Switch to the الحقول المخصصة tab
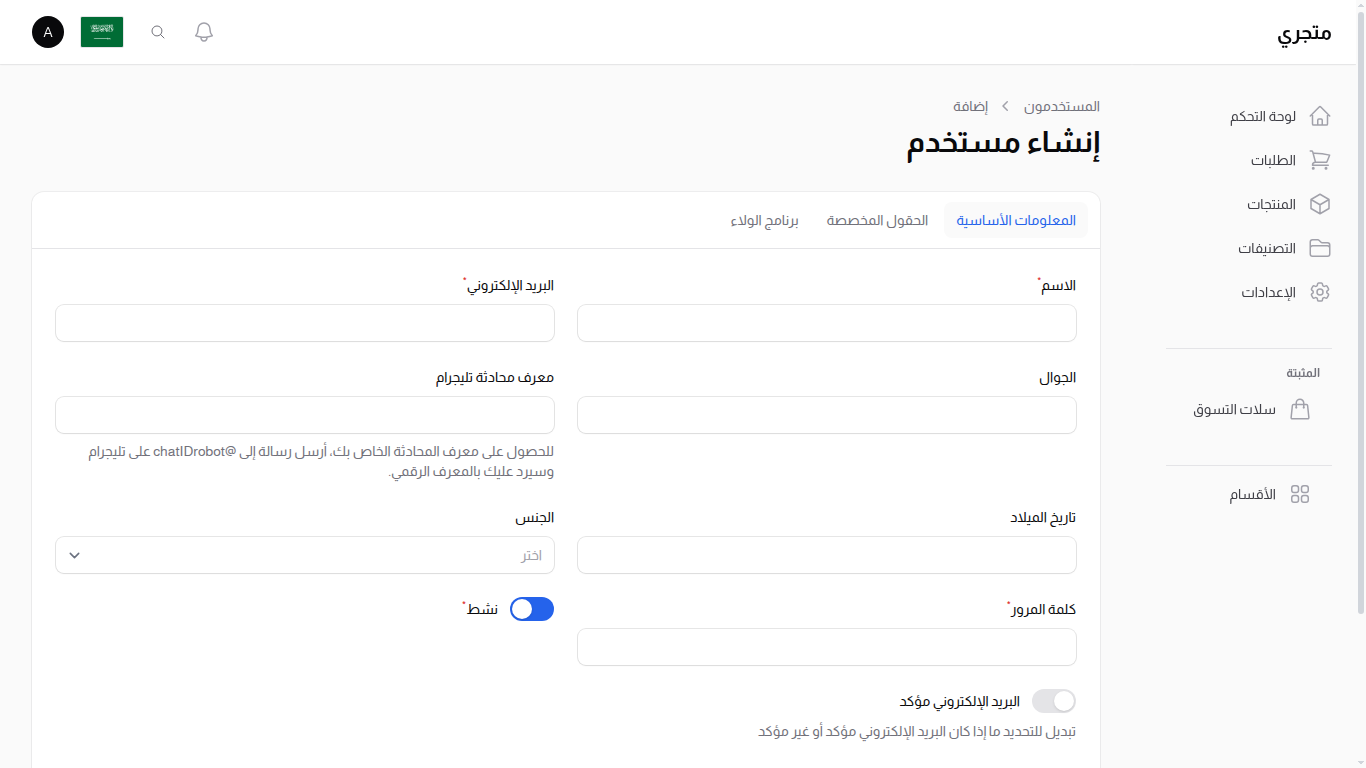The height and width of the screenshot is (768, 1366). 877,220
